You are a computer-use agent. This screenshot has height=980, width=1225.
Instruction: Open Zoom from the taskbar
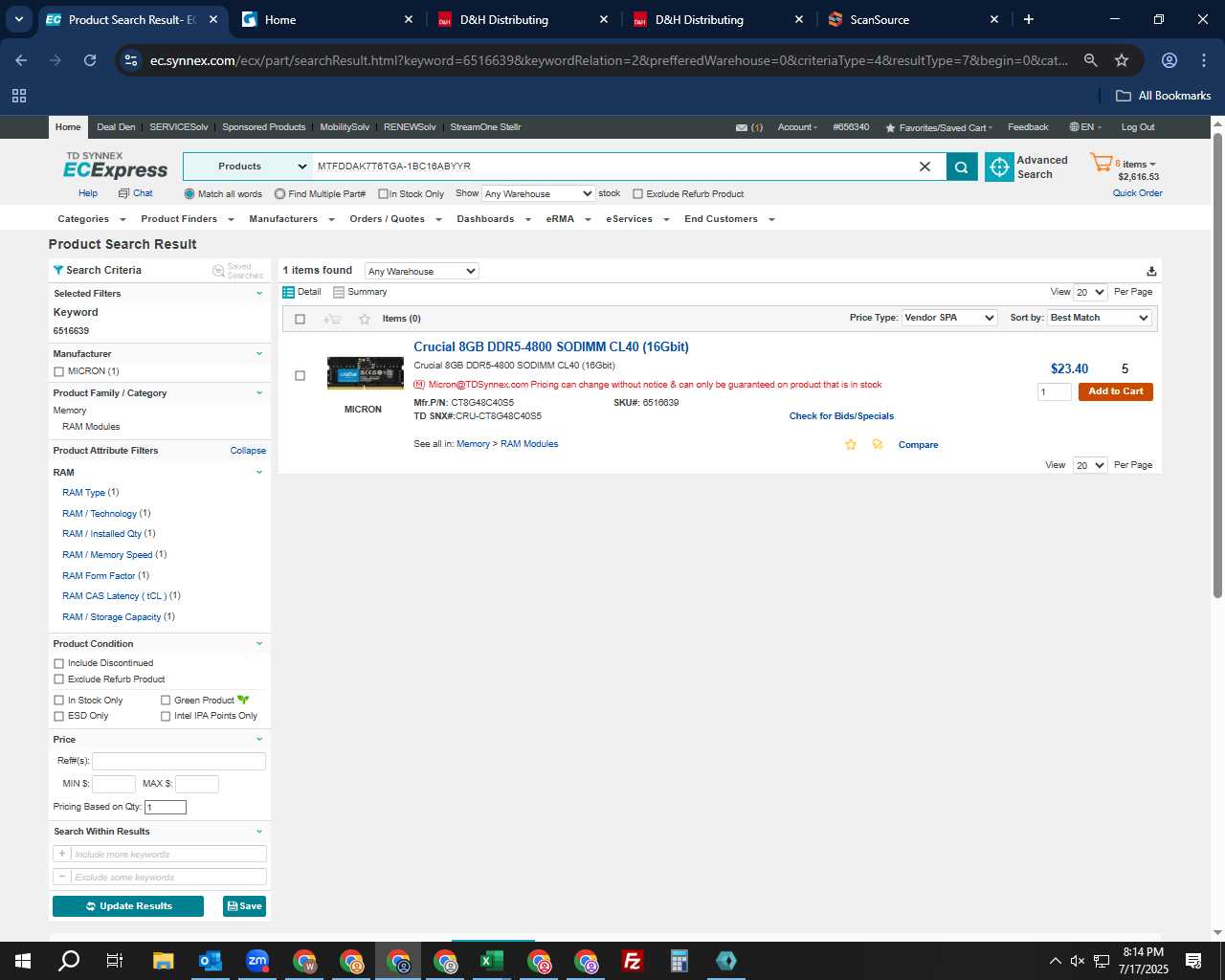tap(257, 961)
